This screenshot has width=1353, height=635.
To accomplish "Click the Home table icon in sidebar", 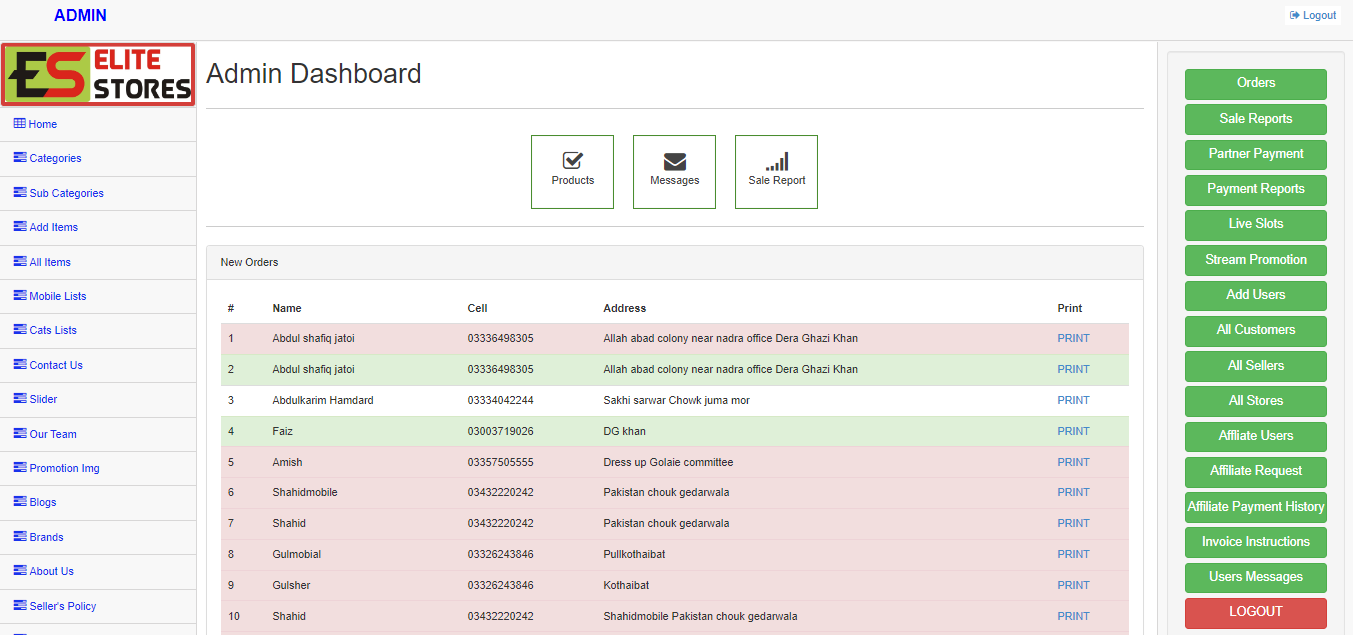I will pos(19,123).
